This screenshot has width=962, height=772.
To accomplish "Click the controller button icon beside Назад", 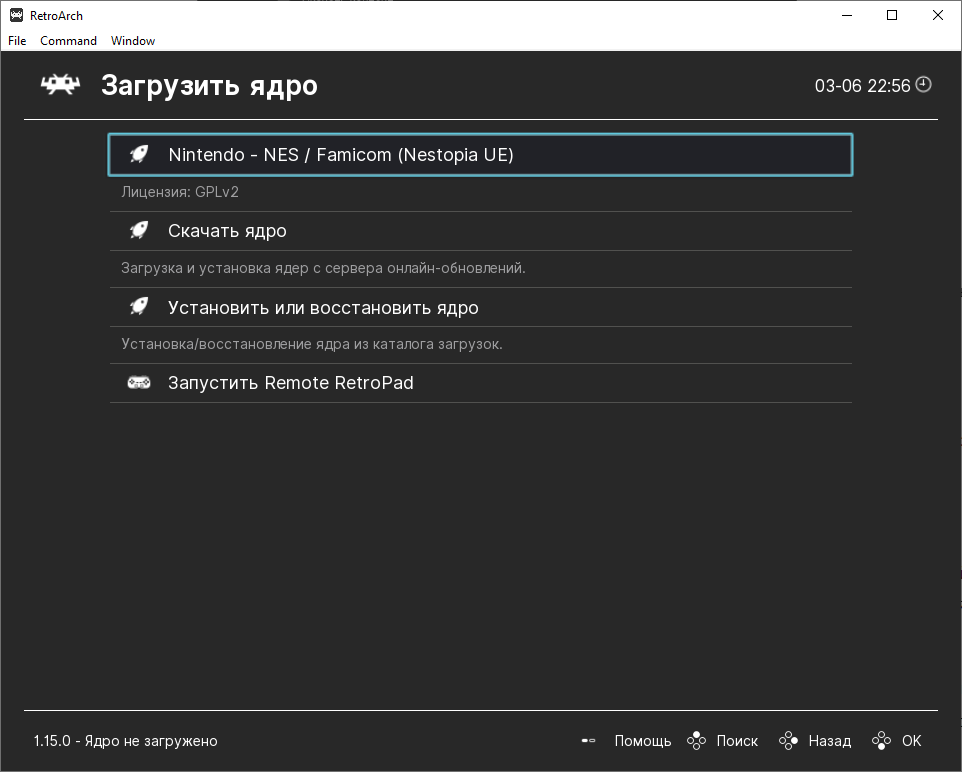I will click(x=788, y=741).
